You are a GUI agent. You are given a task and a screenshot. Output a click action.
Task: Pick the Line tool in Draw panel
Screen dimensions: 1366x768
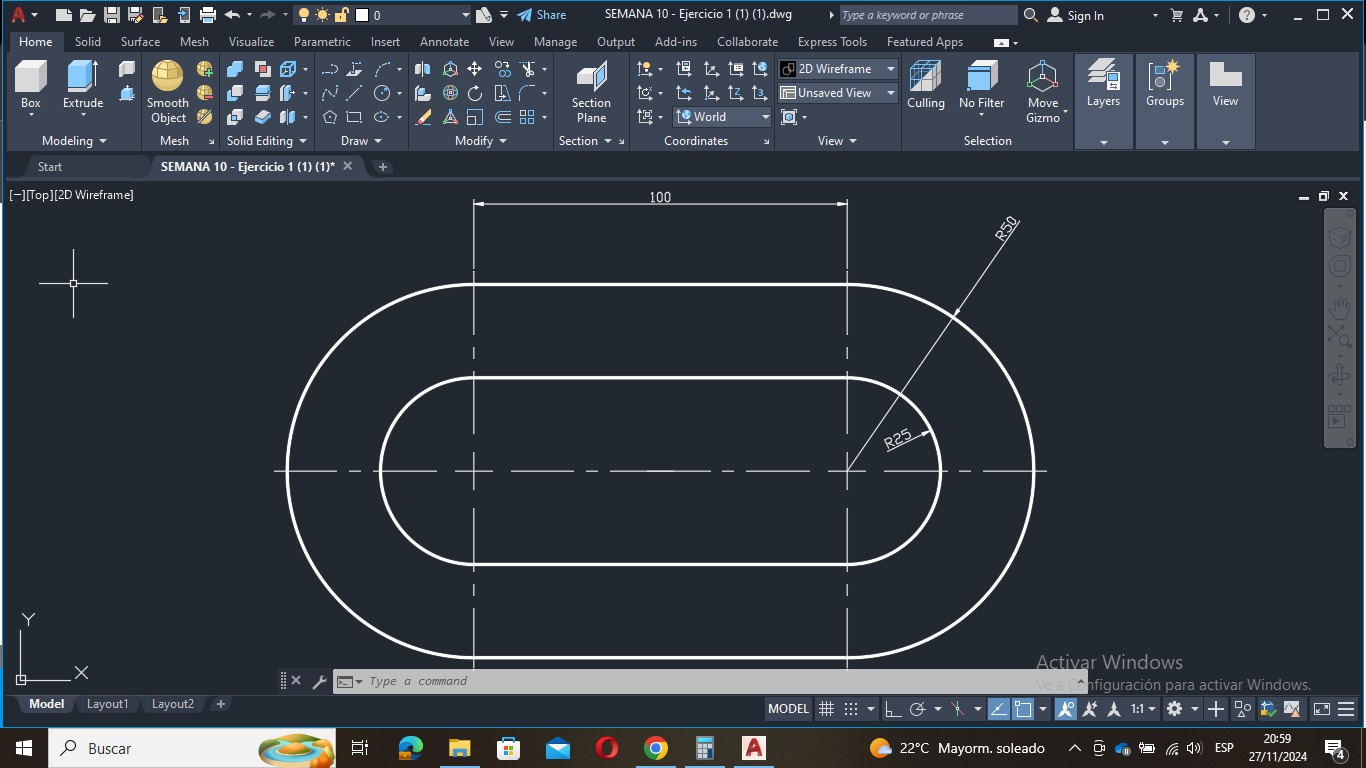tap(354, 93)
